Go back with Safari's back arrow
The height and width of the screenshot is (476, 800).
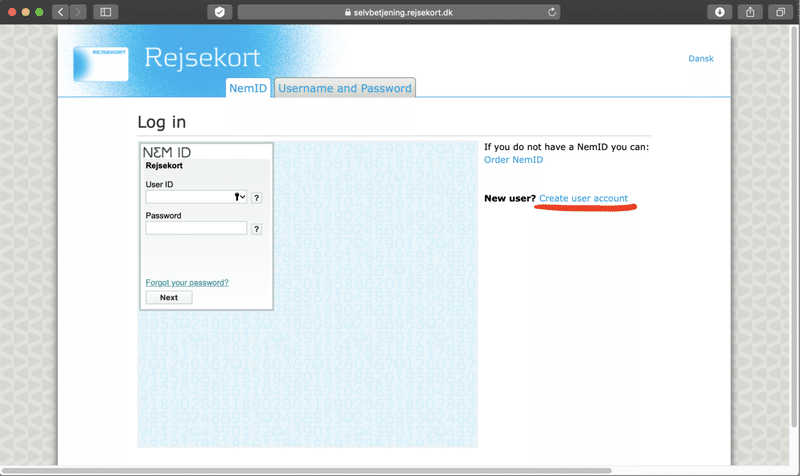pos(60,12)
